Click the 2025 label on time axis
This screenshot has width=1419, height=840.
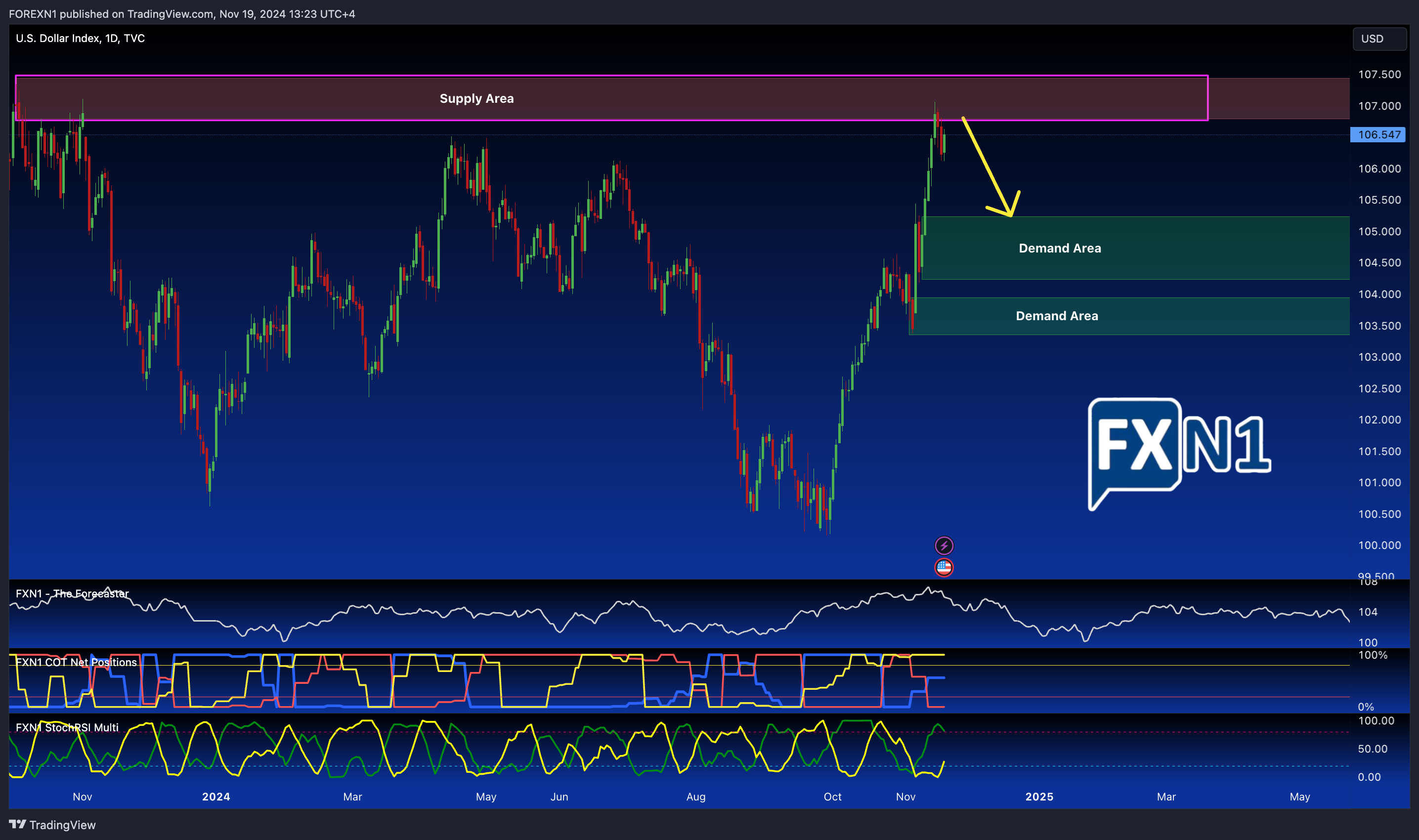click(1039, 797)
